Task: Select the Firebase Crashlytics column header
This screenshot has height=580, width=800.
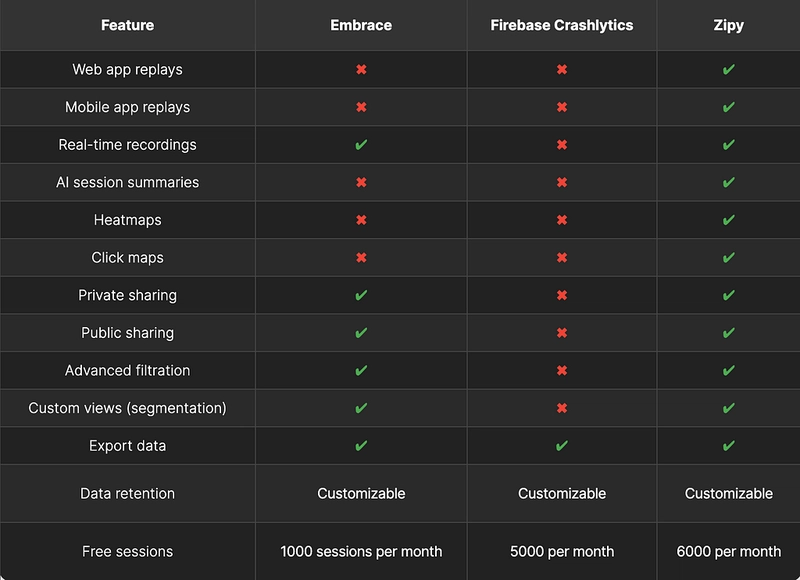Action: pos(562,25)
